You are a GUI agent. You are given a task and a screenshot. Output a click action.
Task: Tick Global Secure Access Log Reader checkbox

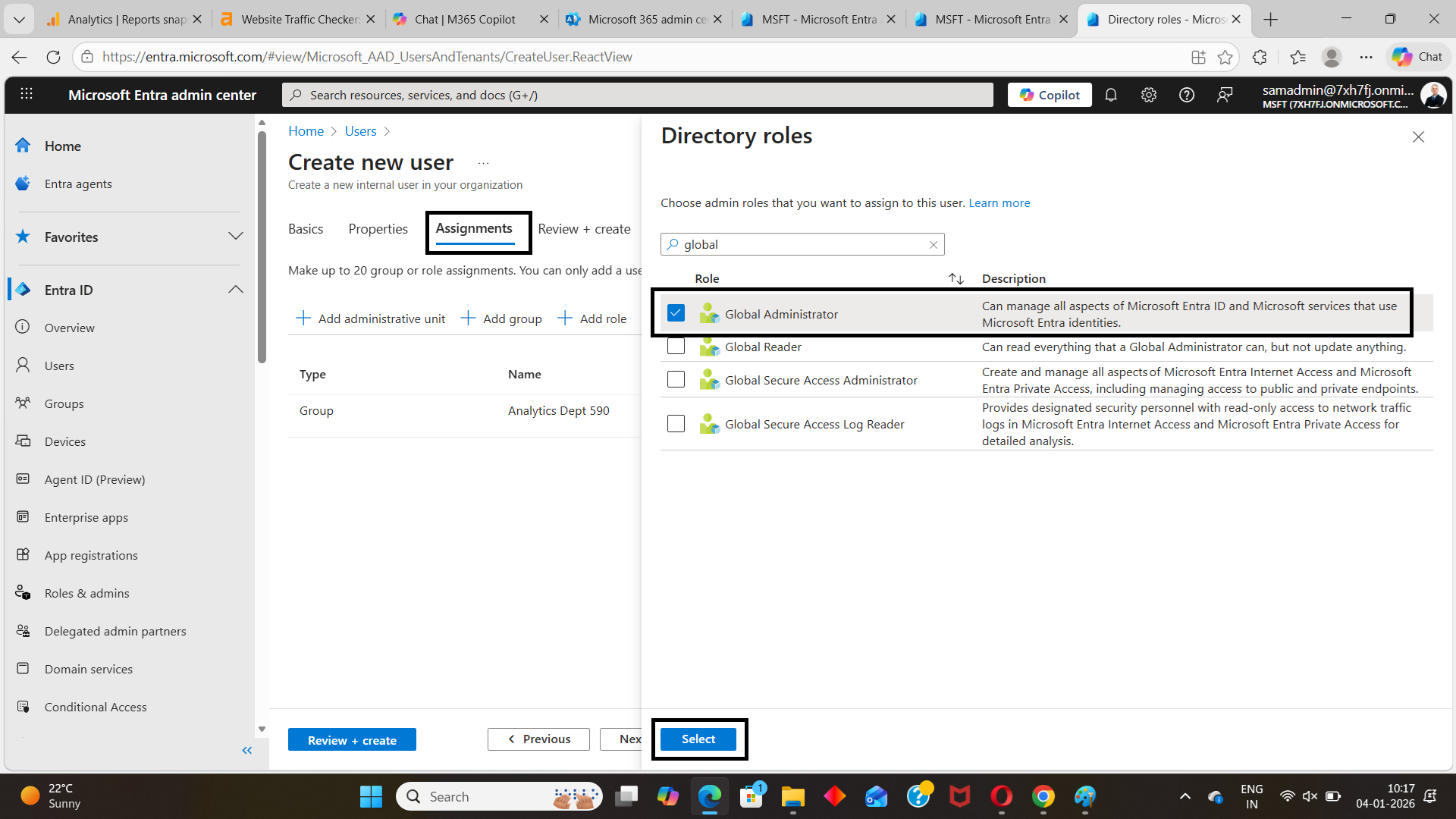pos(676,424)
